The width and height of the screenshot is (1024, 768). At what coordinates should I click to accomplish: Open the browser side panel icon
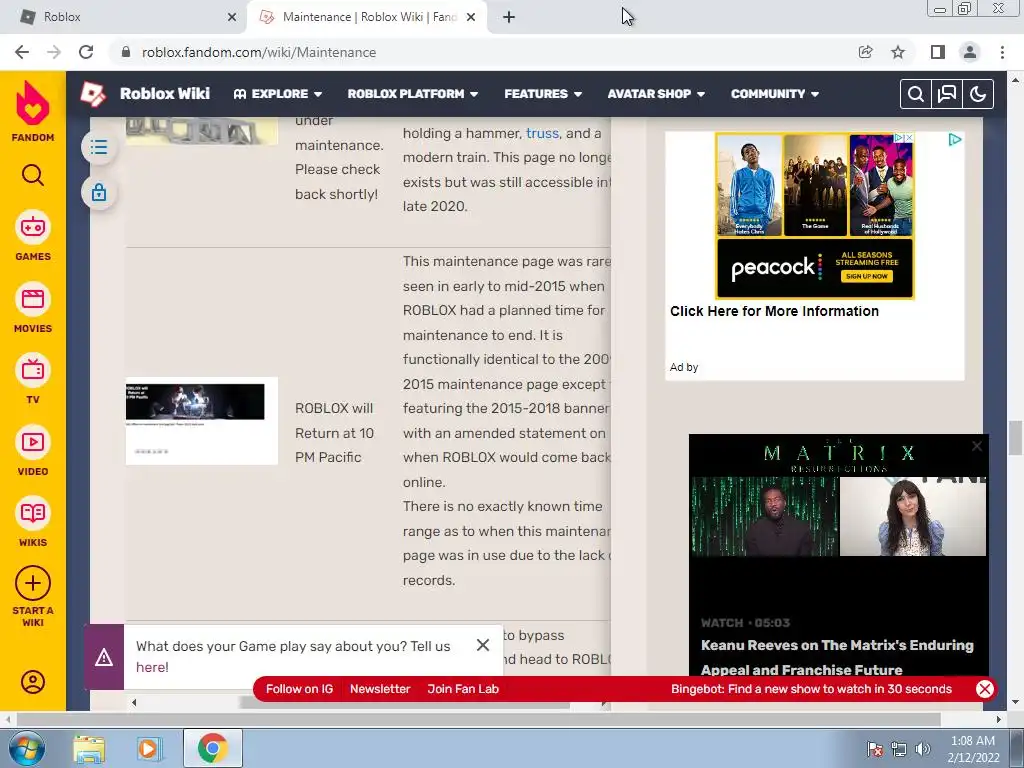click(938, 52)
